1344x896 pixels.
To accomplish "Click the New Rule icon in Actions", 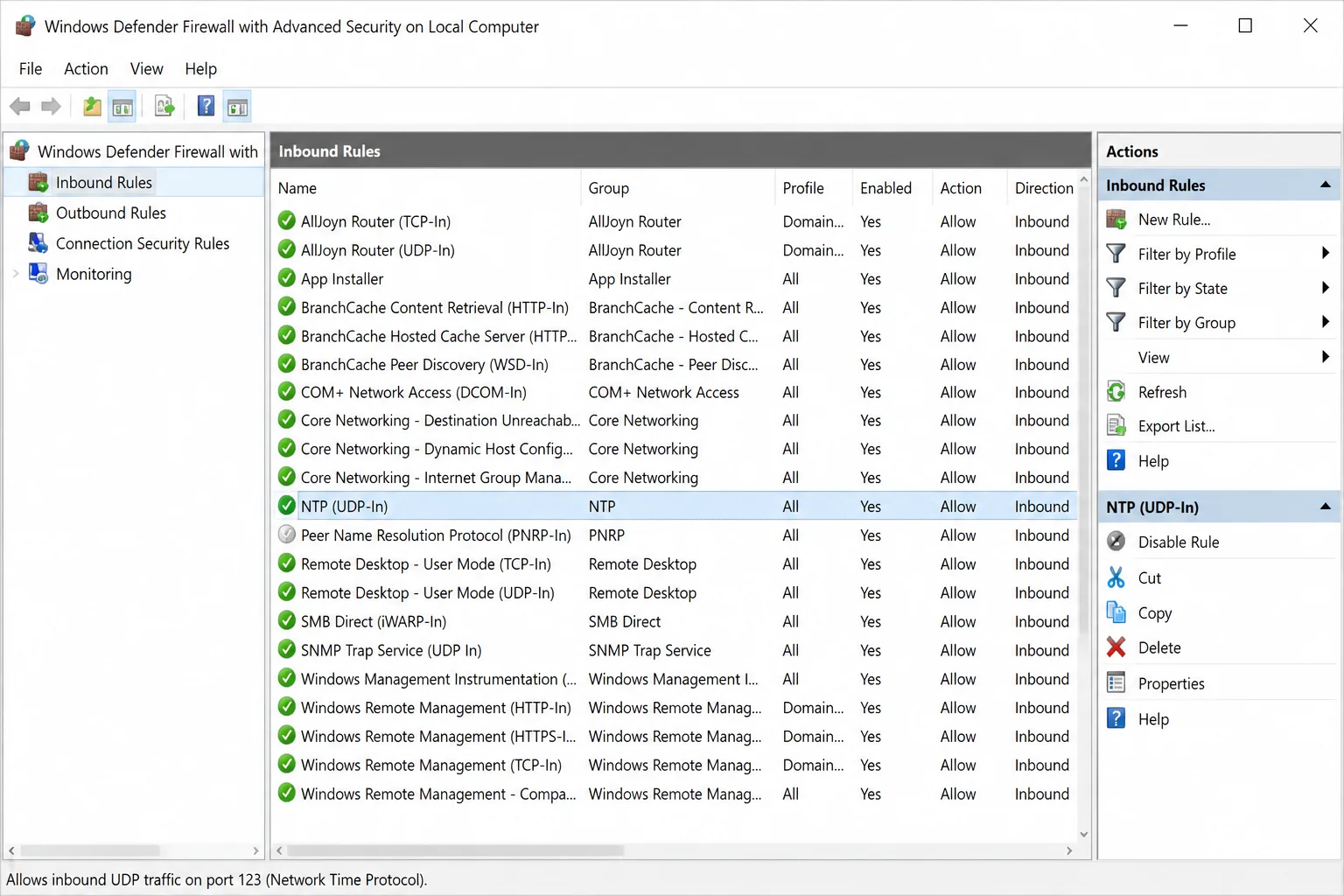I will (1116, 220).
